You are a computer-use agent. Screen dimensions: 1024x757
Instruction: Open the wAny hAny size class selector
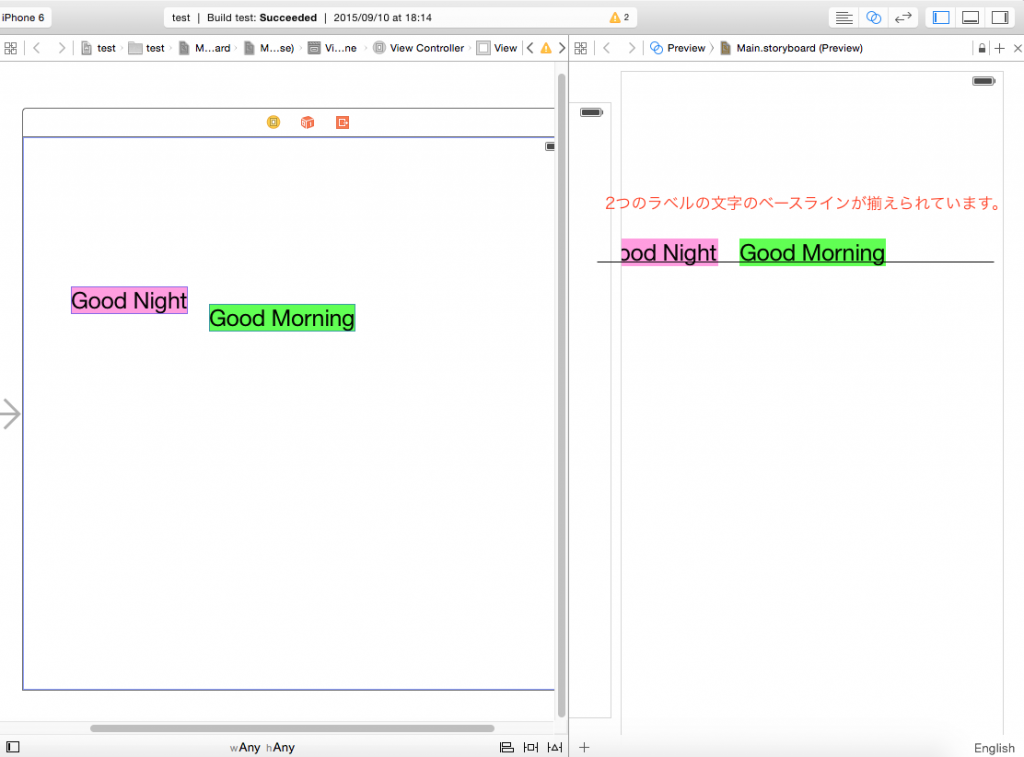262,747
